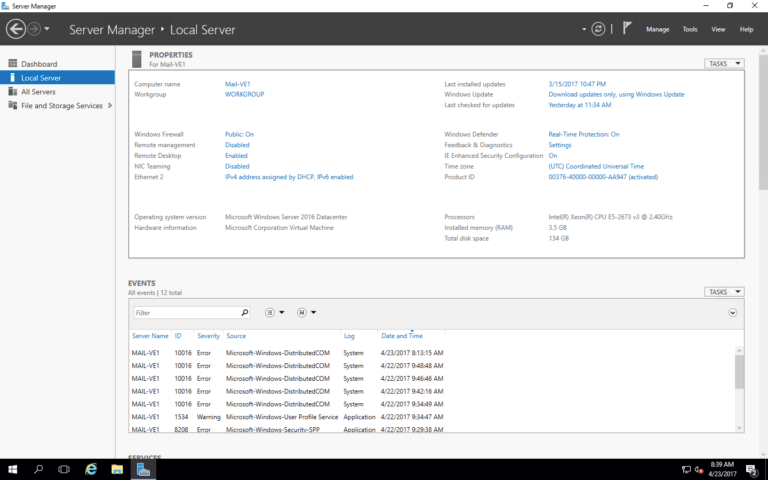This screenshot has height=480, width=768.
Task: Sort events by Date and Time column
Action: pyautogui.click(x=402, y=336)
